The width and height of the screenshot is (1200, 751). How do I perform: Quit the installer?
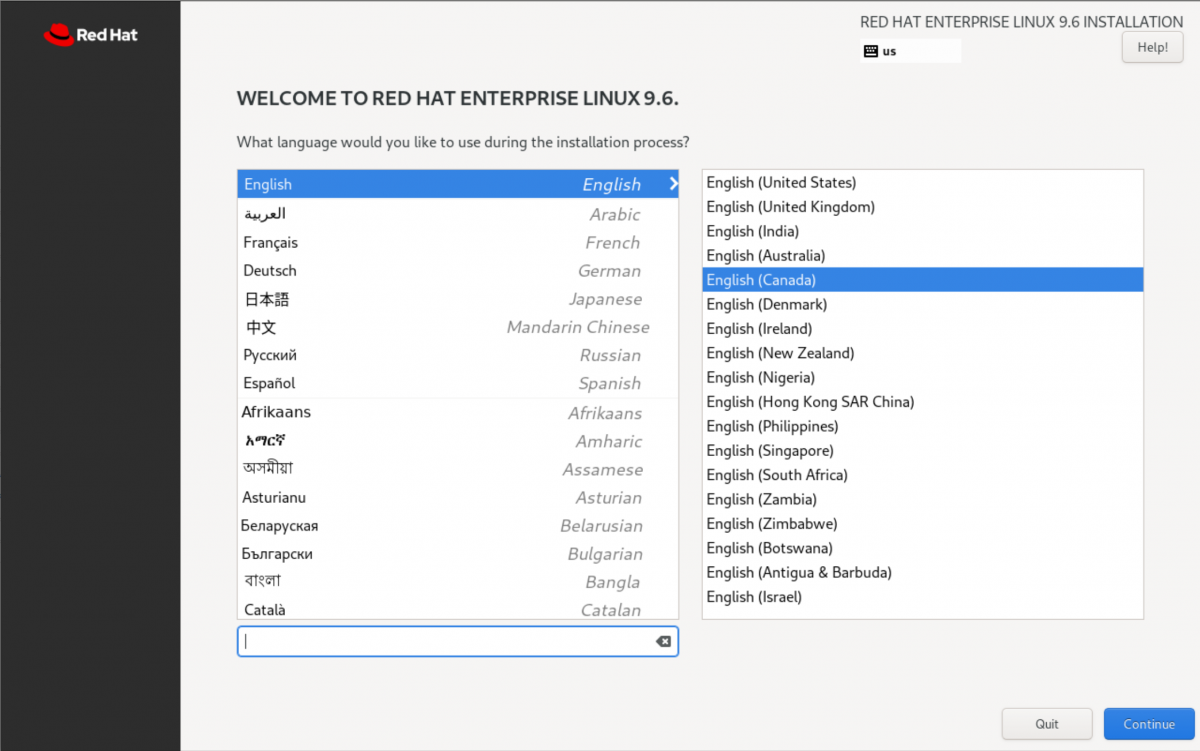pyautogui.click(x=1047, y=724)
